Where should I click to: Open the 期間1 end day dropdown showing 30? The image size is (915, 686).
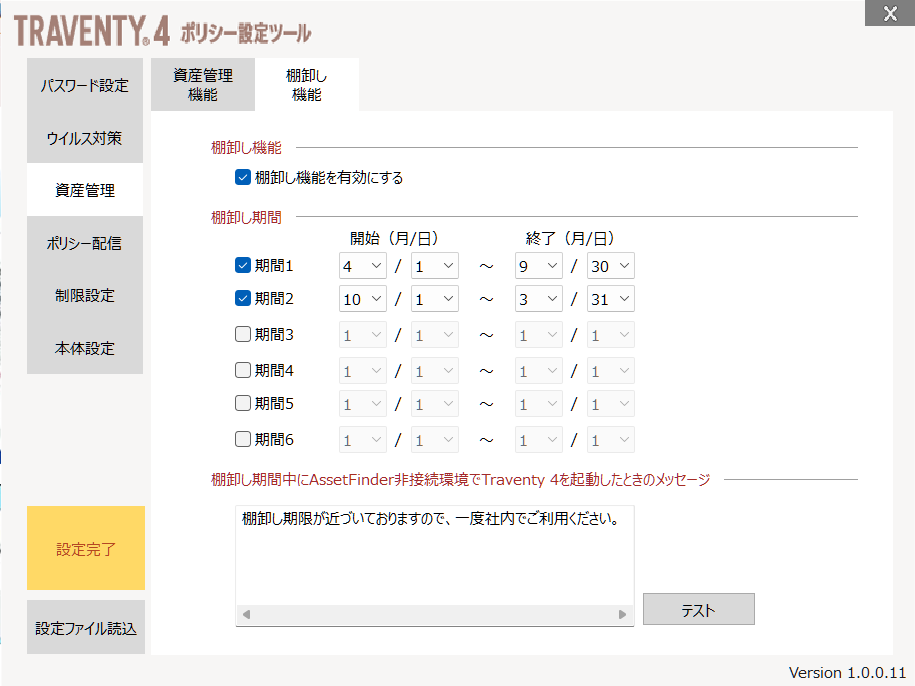(610, 266)
